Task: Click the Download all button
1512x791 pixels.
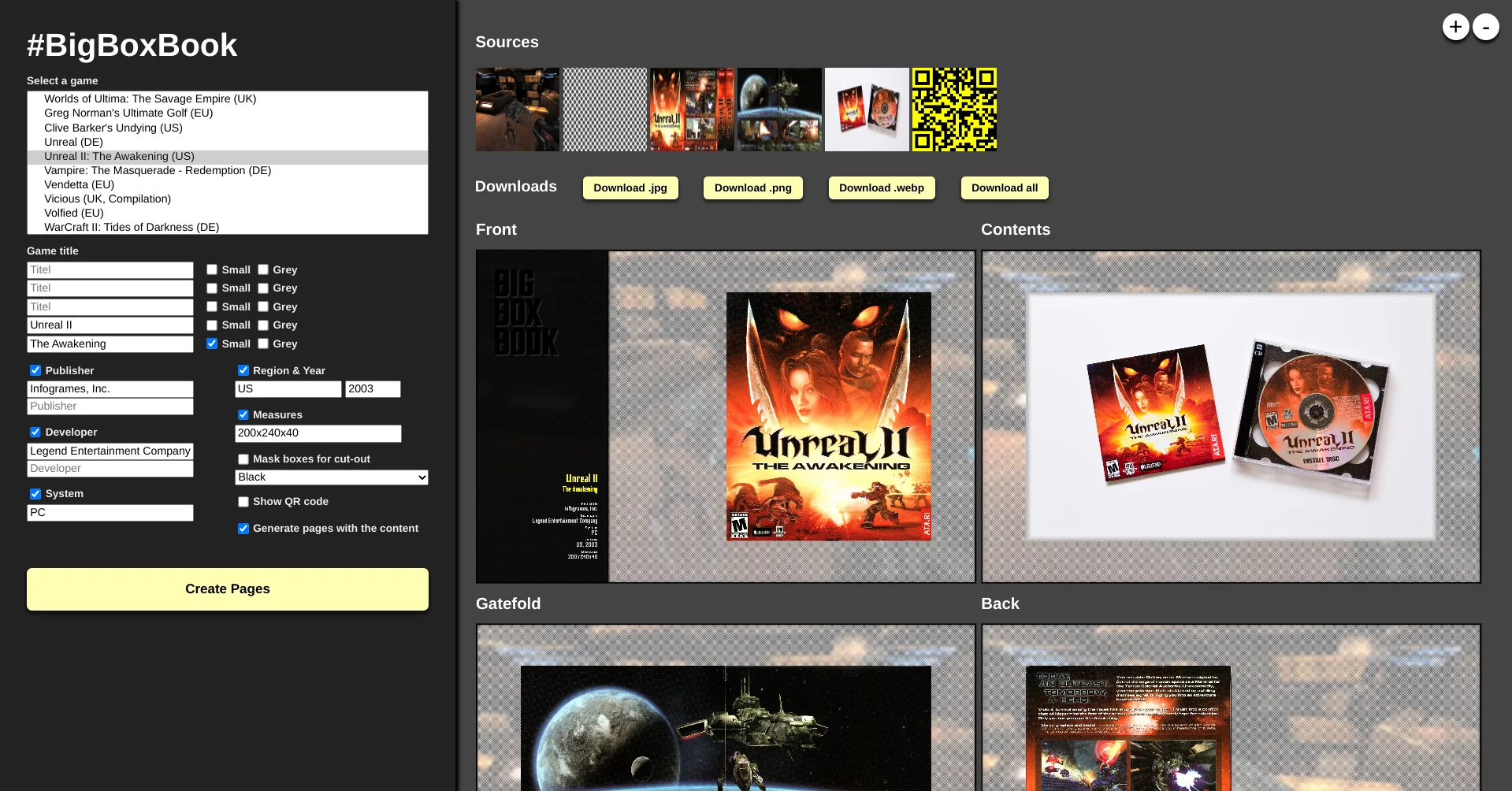Action: (1004, 188)
